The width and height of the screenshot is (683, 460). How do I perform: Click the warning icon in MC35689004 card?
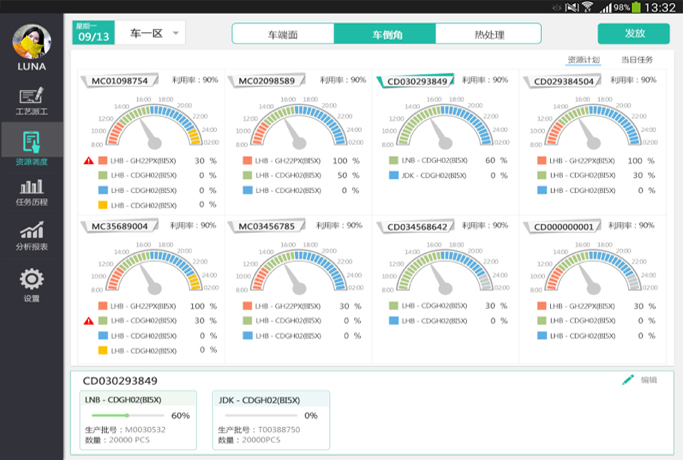(x=89, y=321)
